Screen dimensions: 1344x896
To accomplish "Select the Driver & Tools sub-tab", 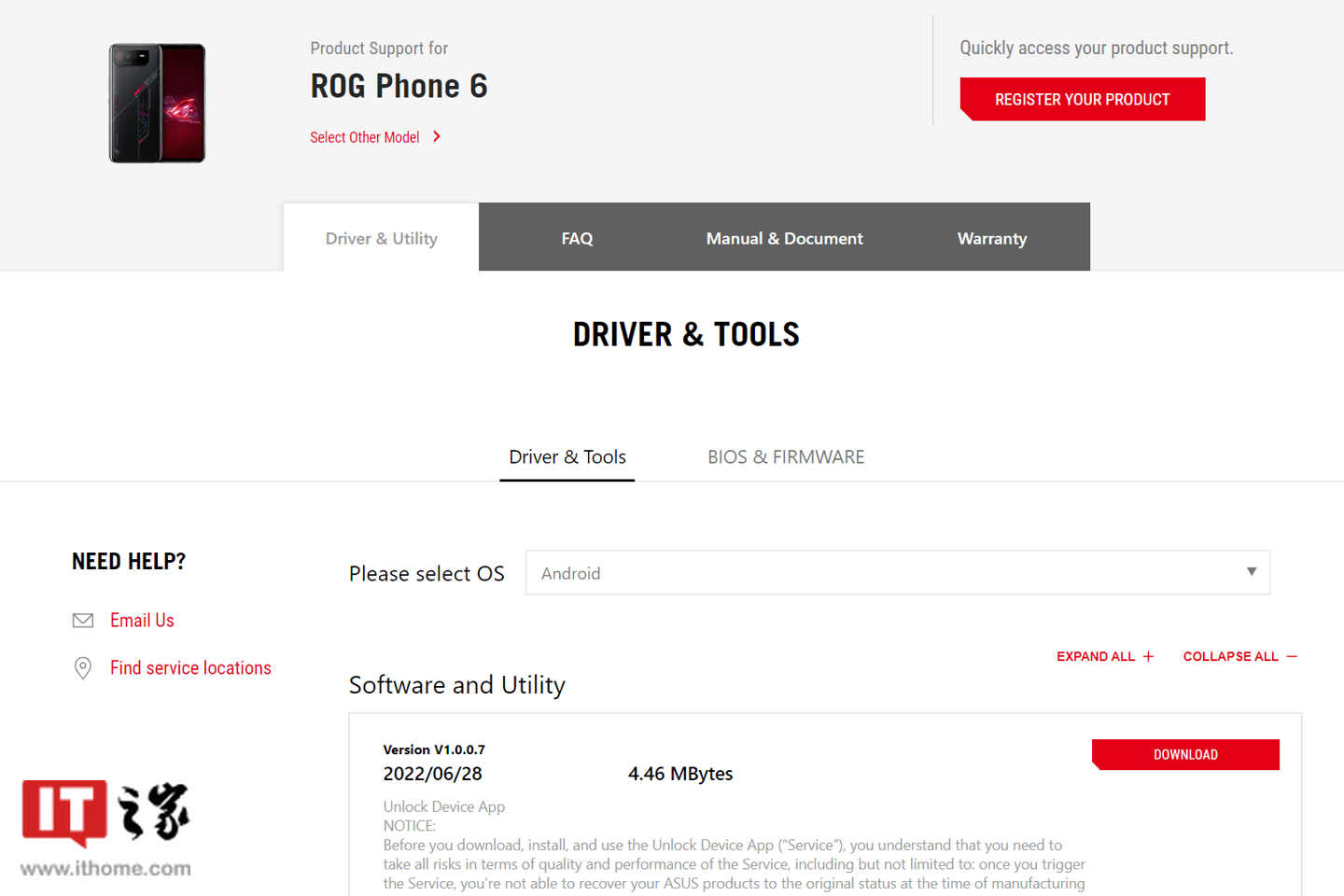I will 567,456.
